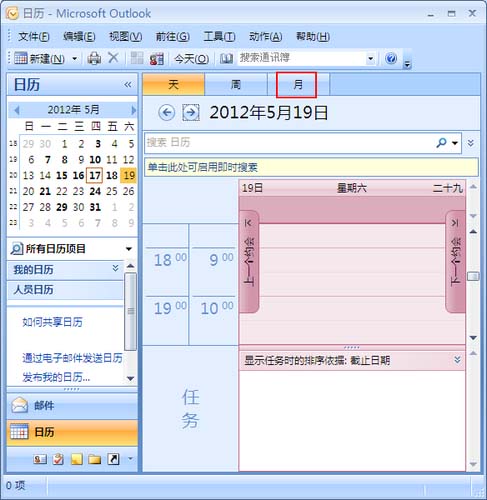Viewport: 487px width, 500px height.
Task: Click the Today (今天) button
Action: (191, 59)
